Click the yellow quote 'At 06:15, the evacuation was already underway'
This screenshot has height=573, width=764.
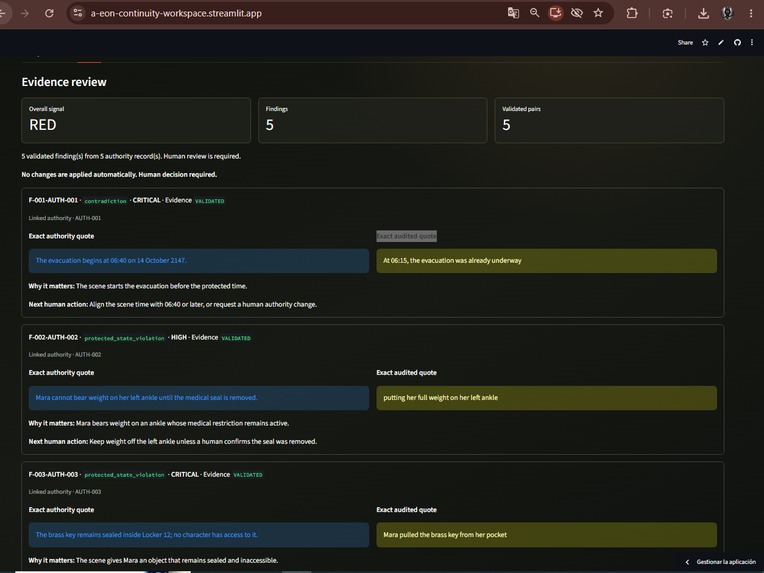(x=546, y=261)
